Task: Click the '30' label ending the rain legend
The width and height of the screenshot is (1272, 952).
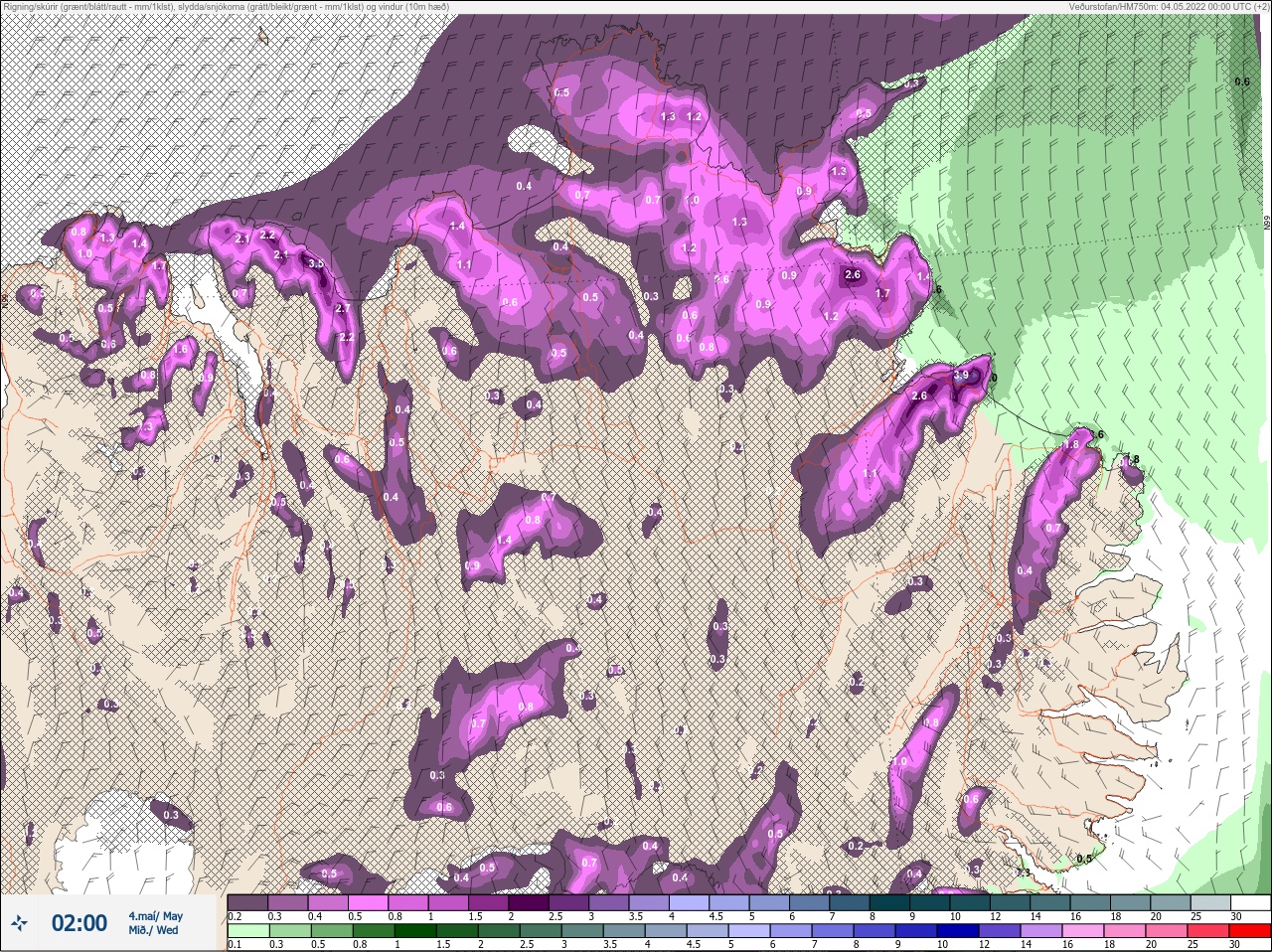Action: coord(1235,944)
